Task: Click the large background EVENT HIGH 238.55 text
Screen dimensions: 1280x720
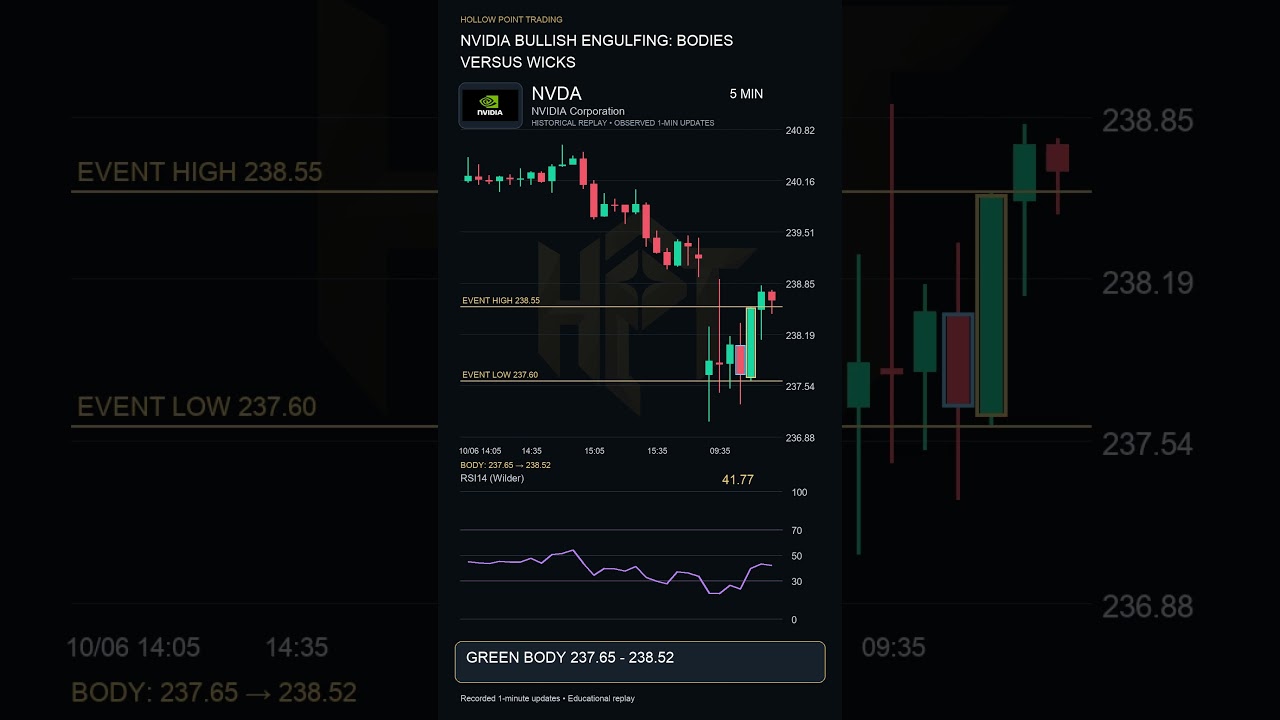Action: tap(200, 172)
